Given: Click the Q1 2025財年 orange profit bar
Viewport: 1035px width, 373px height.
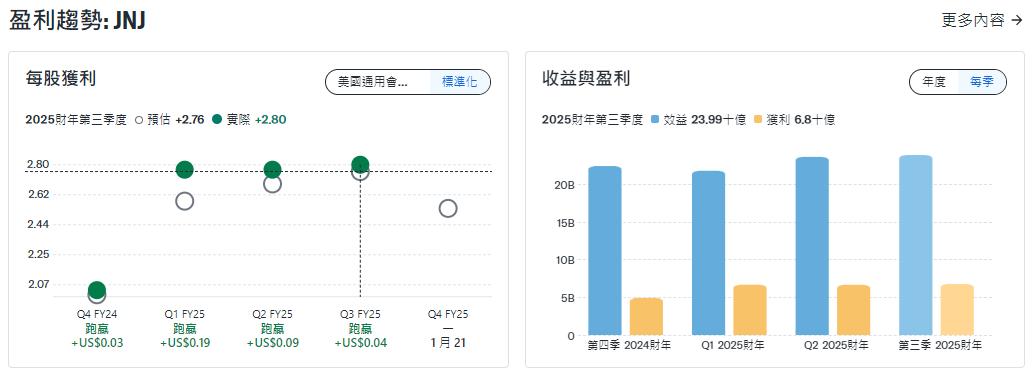Looking at the screenshot, I should coord(750,310).
